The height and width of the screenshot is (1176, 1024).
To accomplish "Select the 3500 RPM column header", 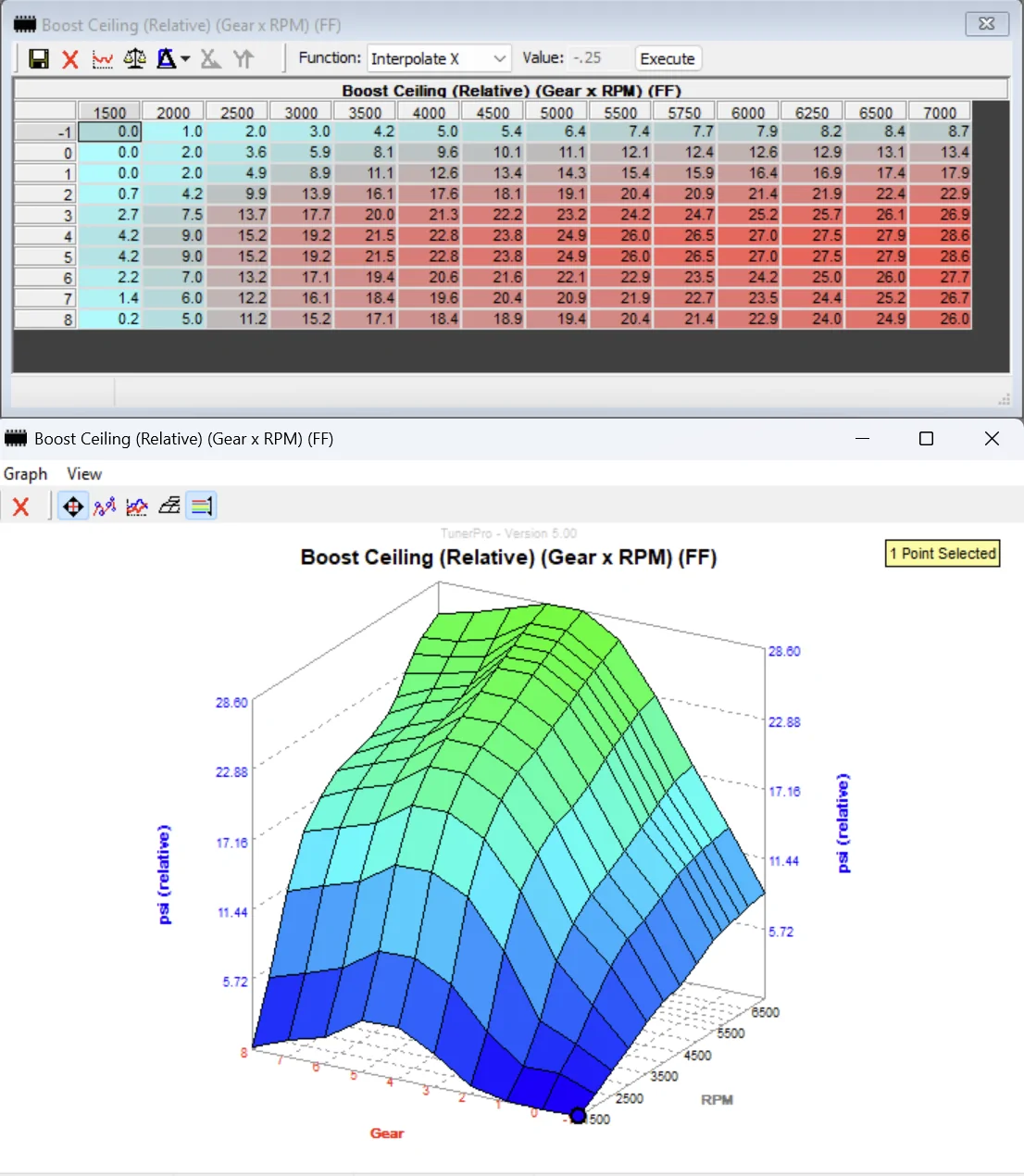I will click(365, 112).
